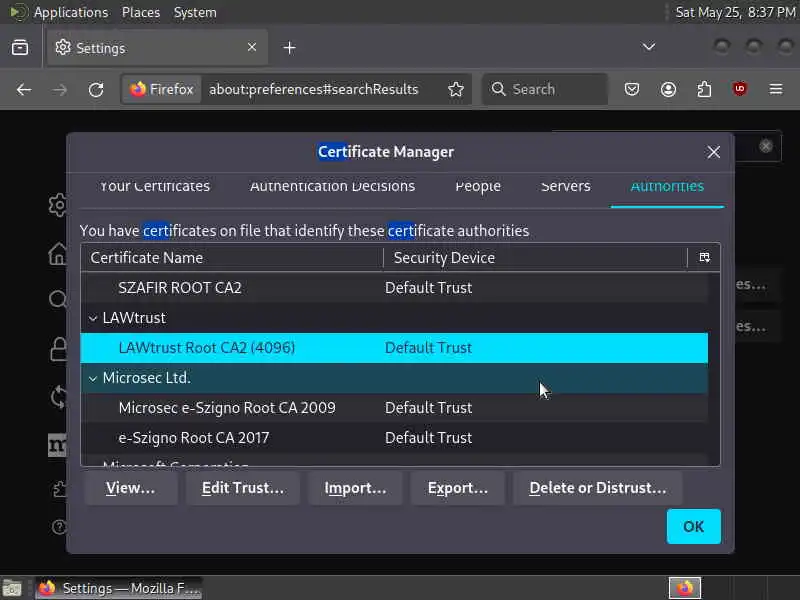Switch to the Your Certificates tab
Viewport: 800px width, 600px height.
point(155,186)
